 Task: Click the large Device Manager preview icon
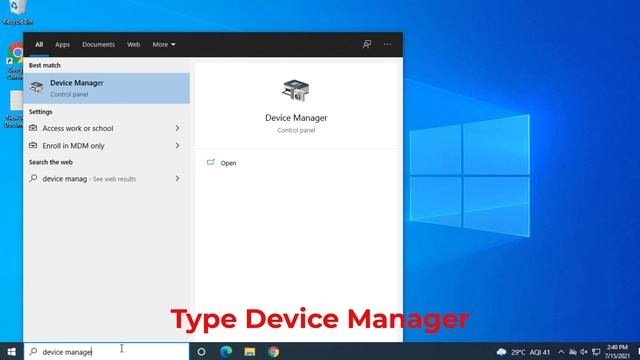click(x=296, y=90)
